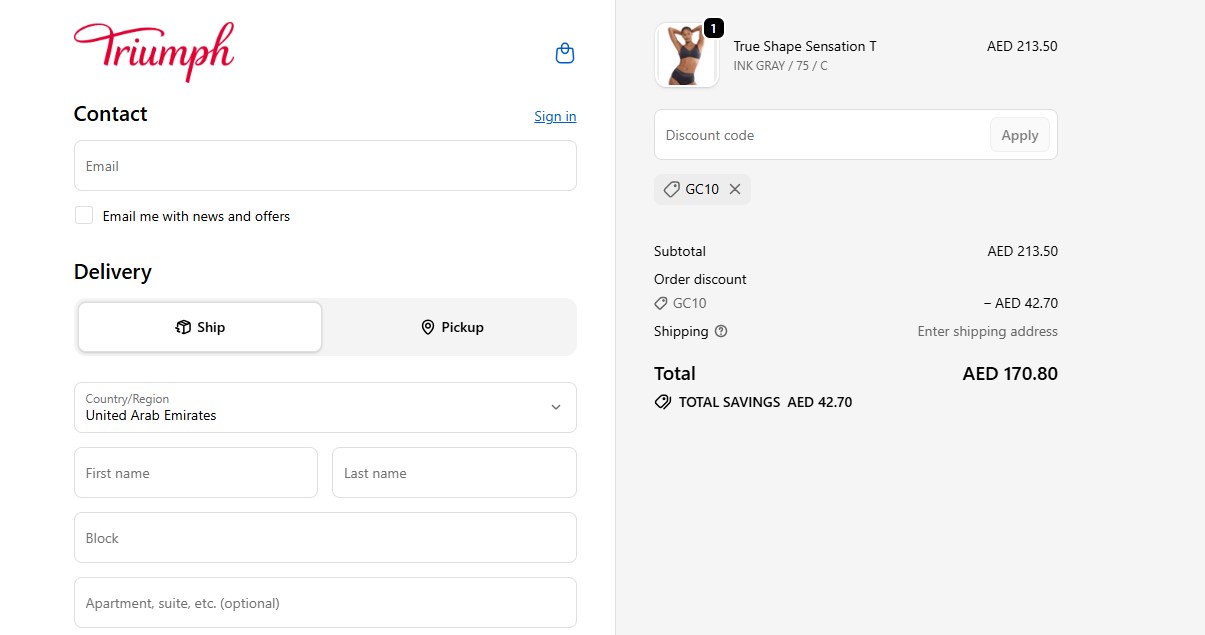Click the shipping help question mark icon

pyautogui.click(x=721, y=331)
